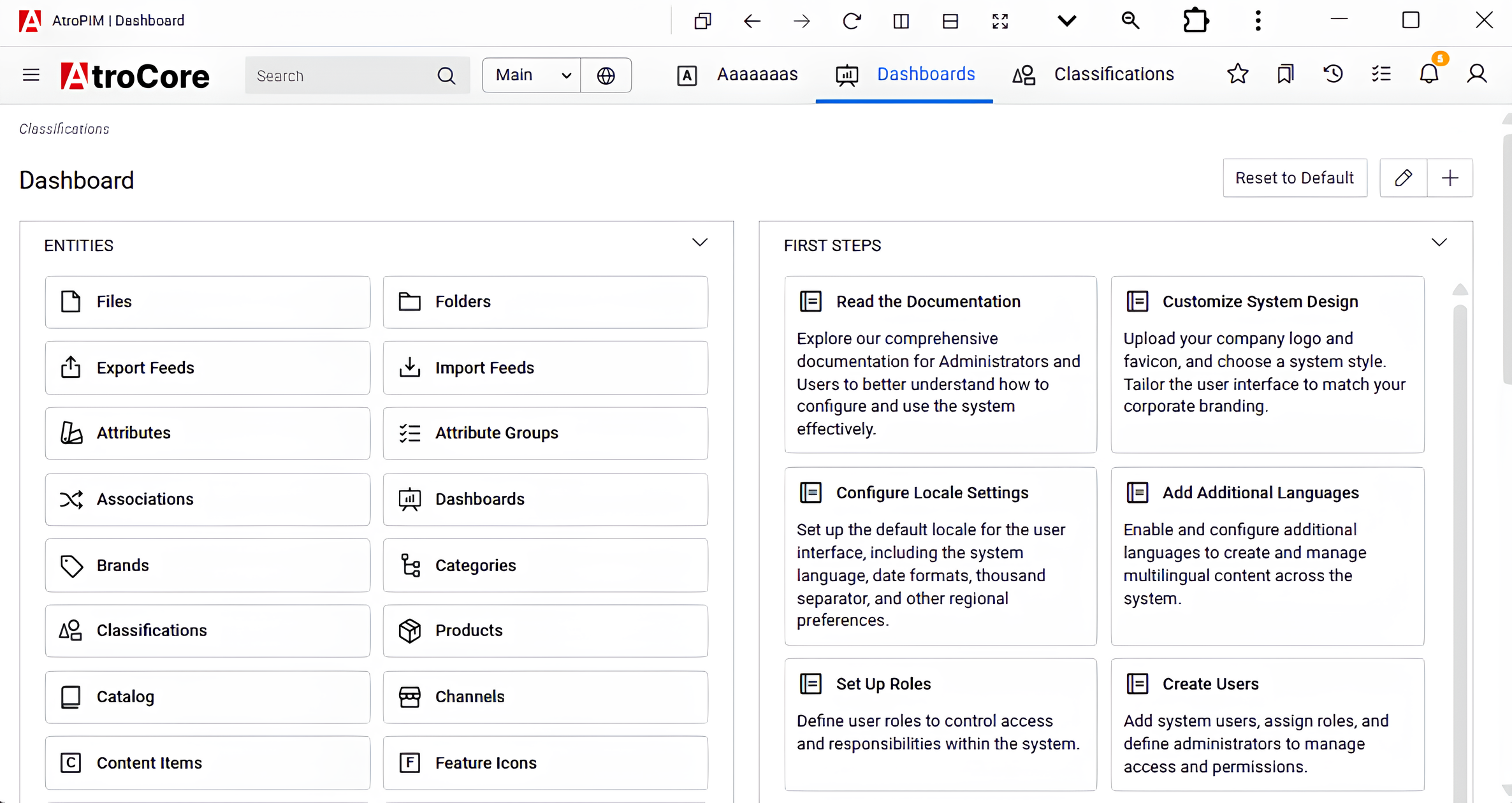Image resolution: width=1512 pixels, height=803 pixels.
Task: Open the hamburger navigation menu
Action: point(30,75)
